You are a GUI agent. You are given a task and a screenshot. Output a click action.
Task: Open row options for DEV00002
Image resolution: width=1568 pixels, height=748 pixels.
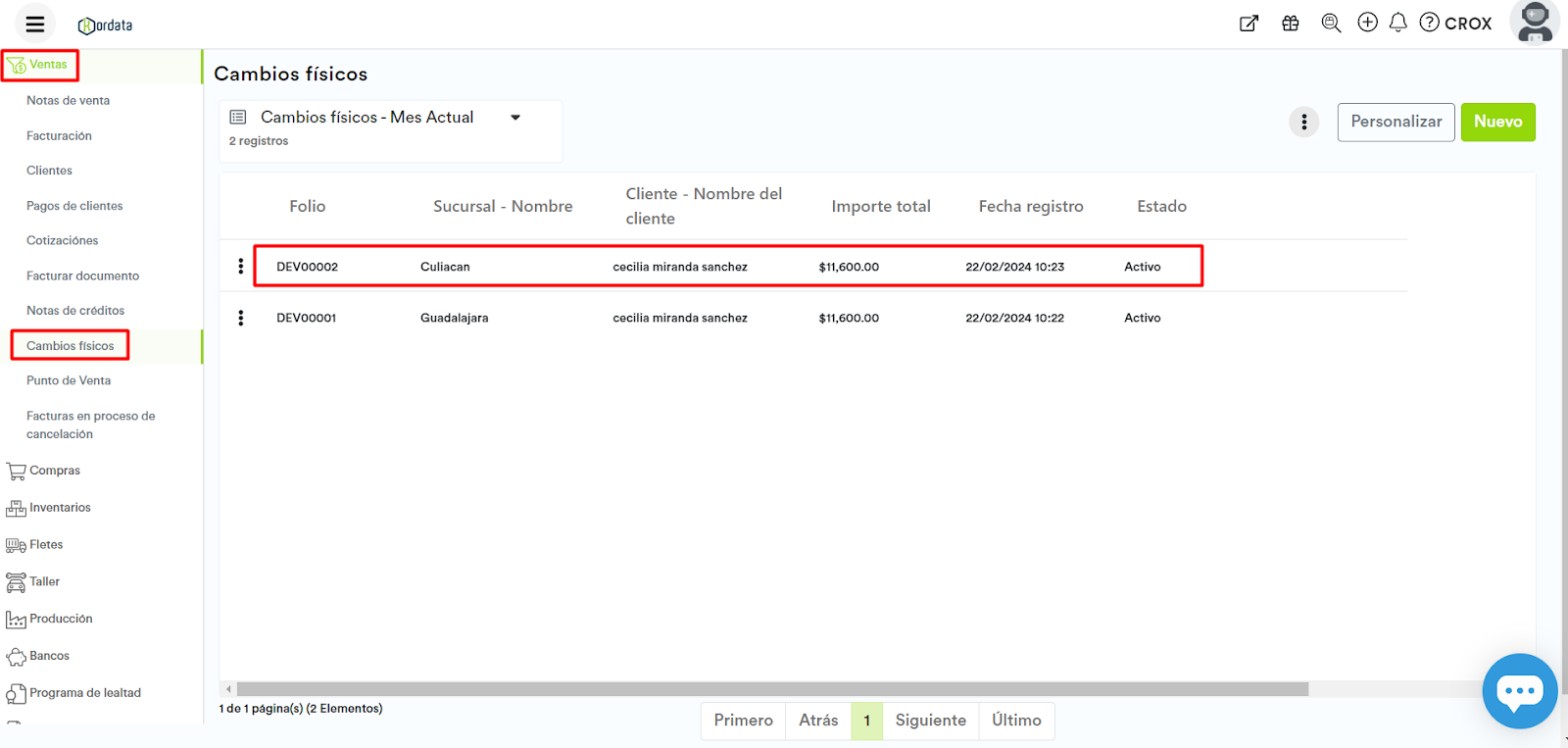(x=241, y=267)
